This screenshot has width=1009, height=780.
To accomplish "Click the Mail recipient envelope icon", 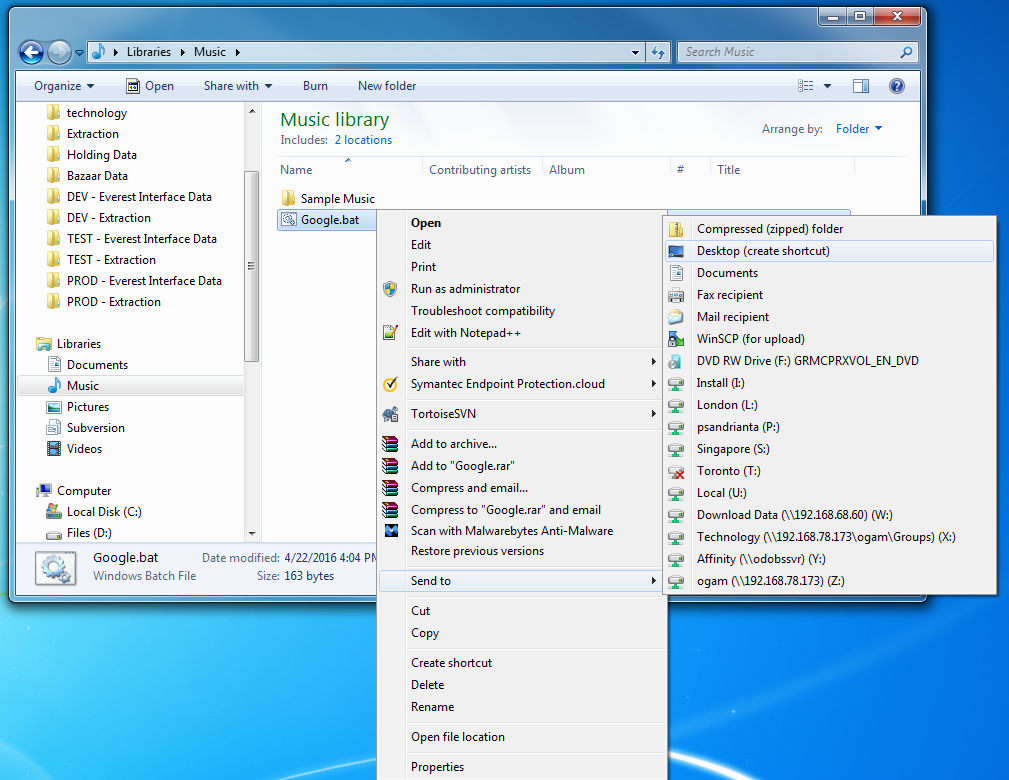I will (676, 317).
